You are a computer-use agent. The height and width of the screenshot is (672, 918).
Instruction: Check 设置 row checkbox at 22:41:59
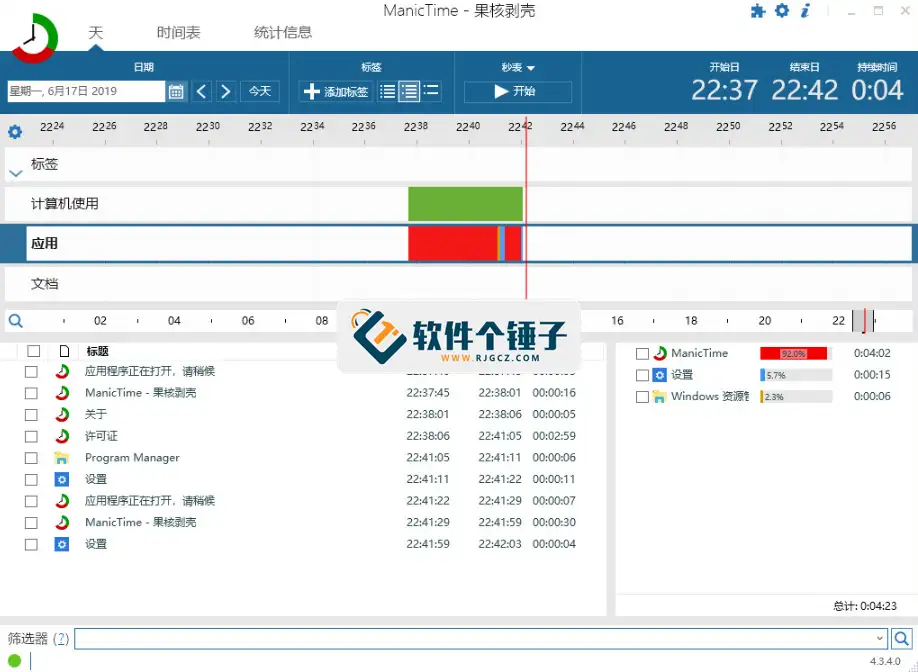31,545
